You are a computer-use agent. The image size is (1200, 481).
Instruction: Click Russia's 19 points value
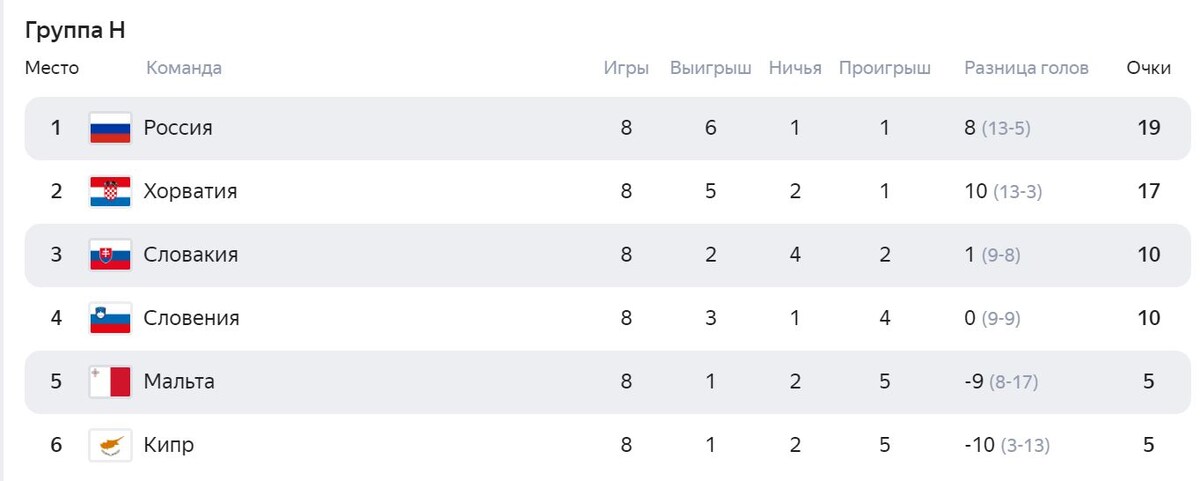pos(1148,128)
